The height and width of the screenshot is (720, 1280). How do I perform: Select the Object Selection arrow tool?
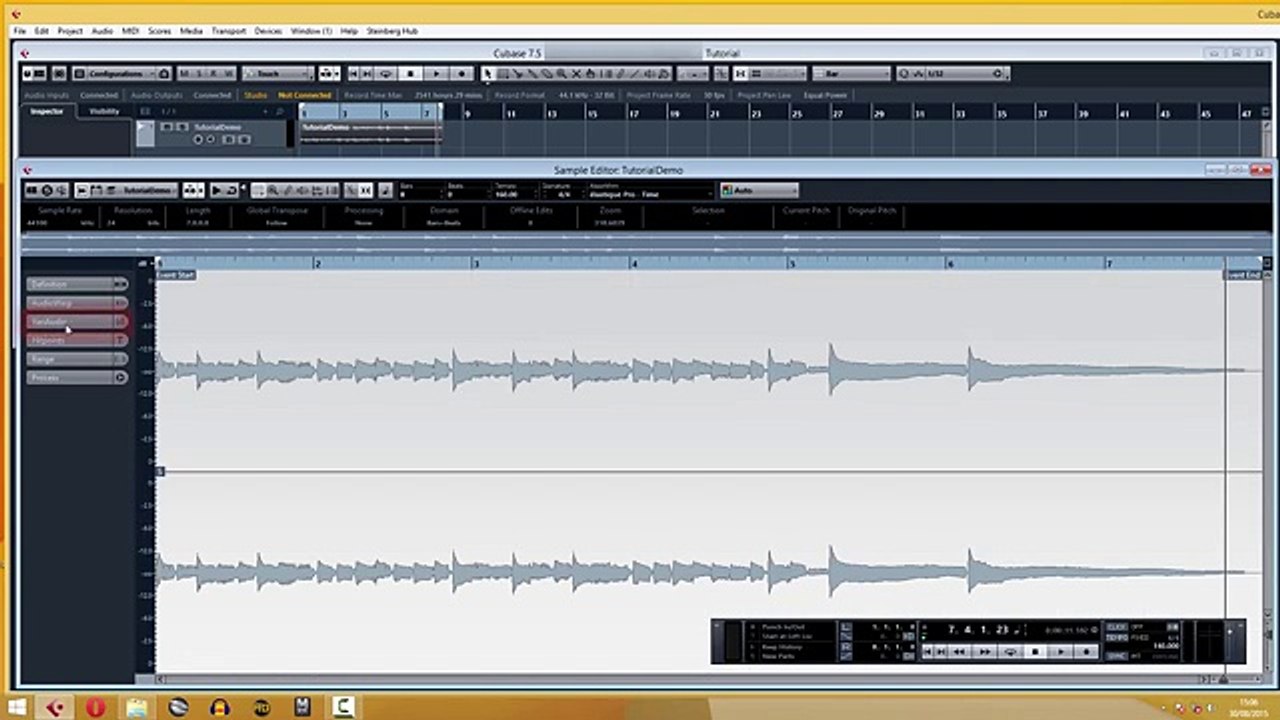click(x=488, y=73)
